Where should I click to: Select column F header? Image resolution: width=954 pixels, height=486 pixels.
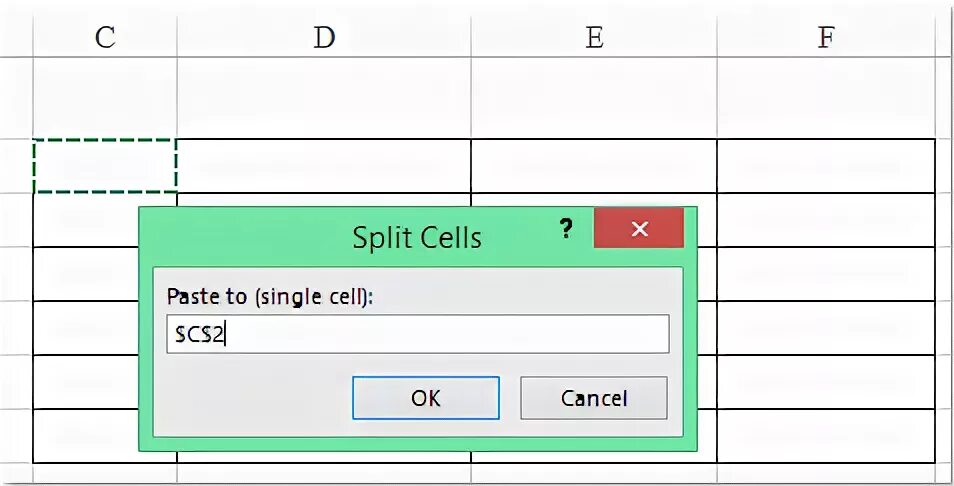[825, 38]
